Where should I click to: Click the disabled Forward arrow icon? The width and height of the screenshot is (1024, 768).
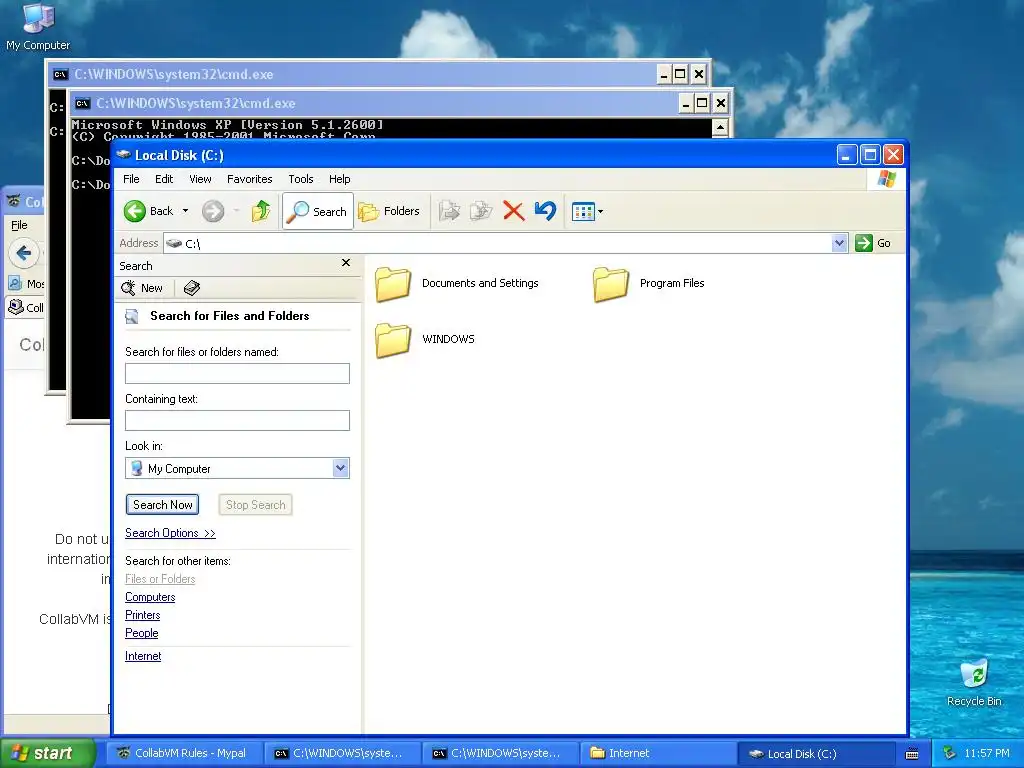(213, 211)
